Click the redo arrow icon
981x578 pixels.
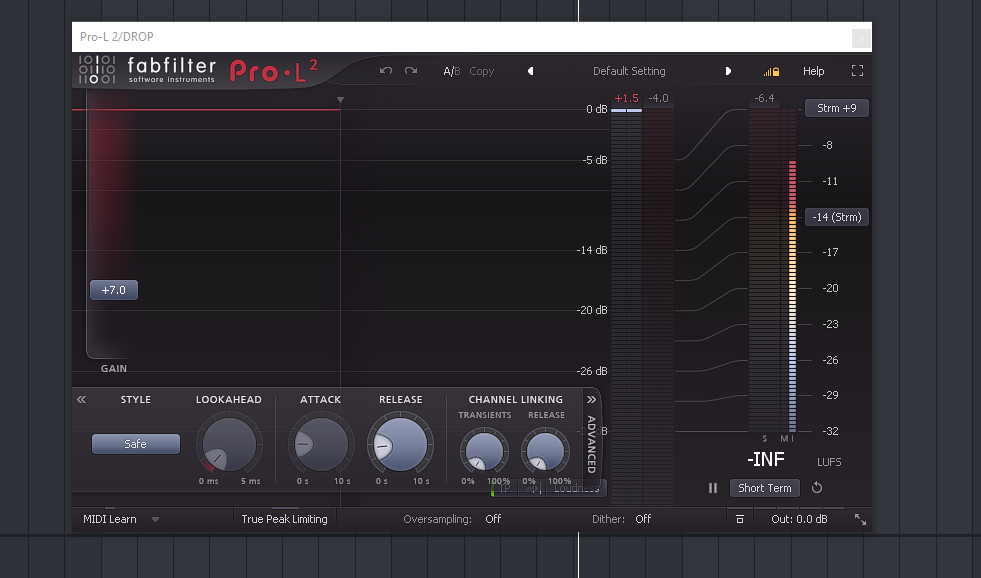point(411,71)
